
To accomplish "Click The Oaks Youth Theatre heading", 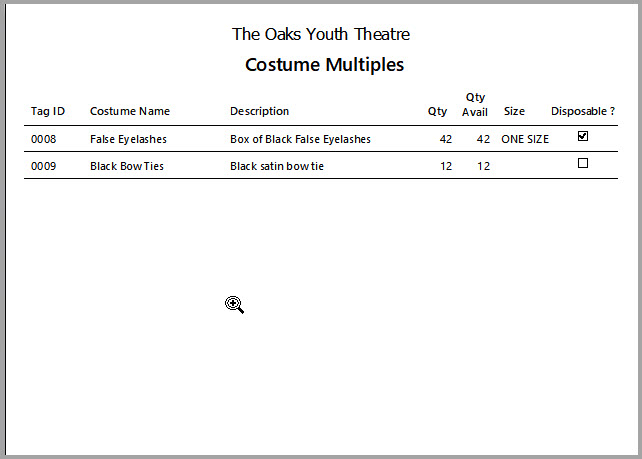I will (321, 34).
